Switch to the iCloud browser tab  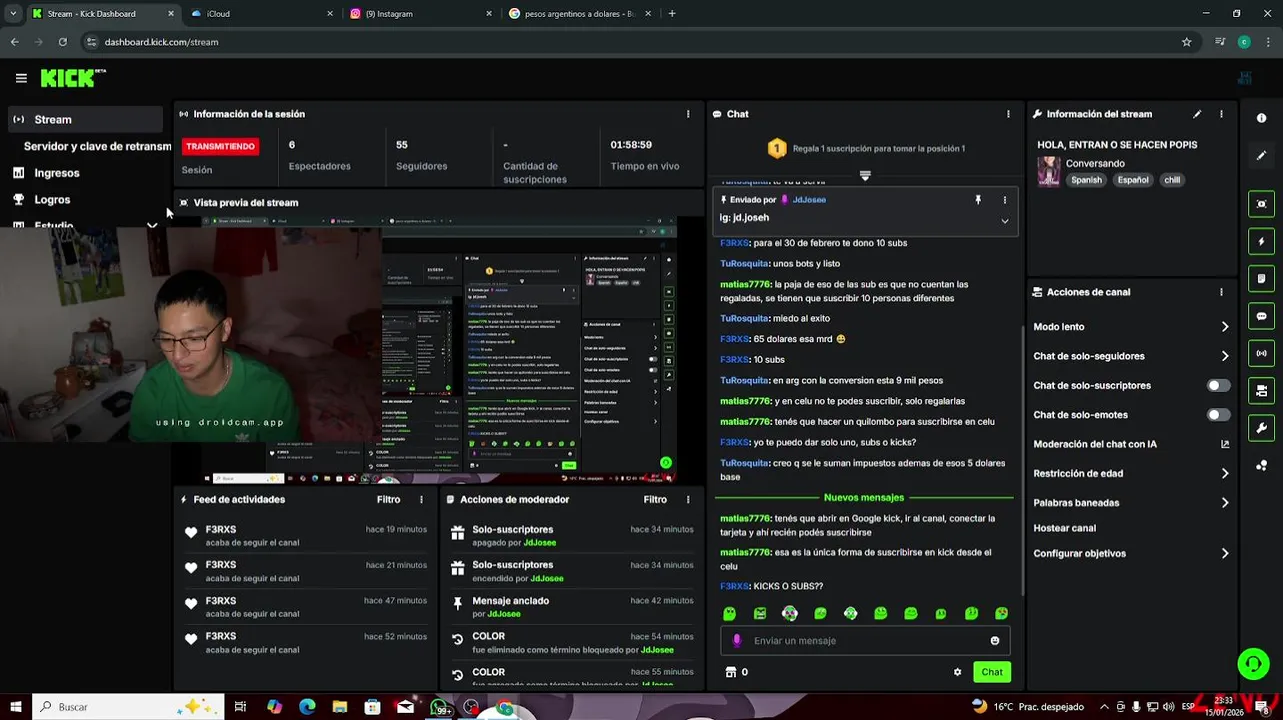point(262,14)
